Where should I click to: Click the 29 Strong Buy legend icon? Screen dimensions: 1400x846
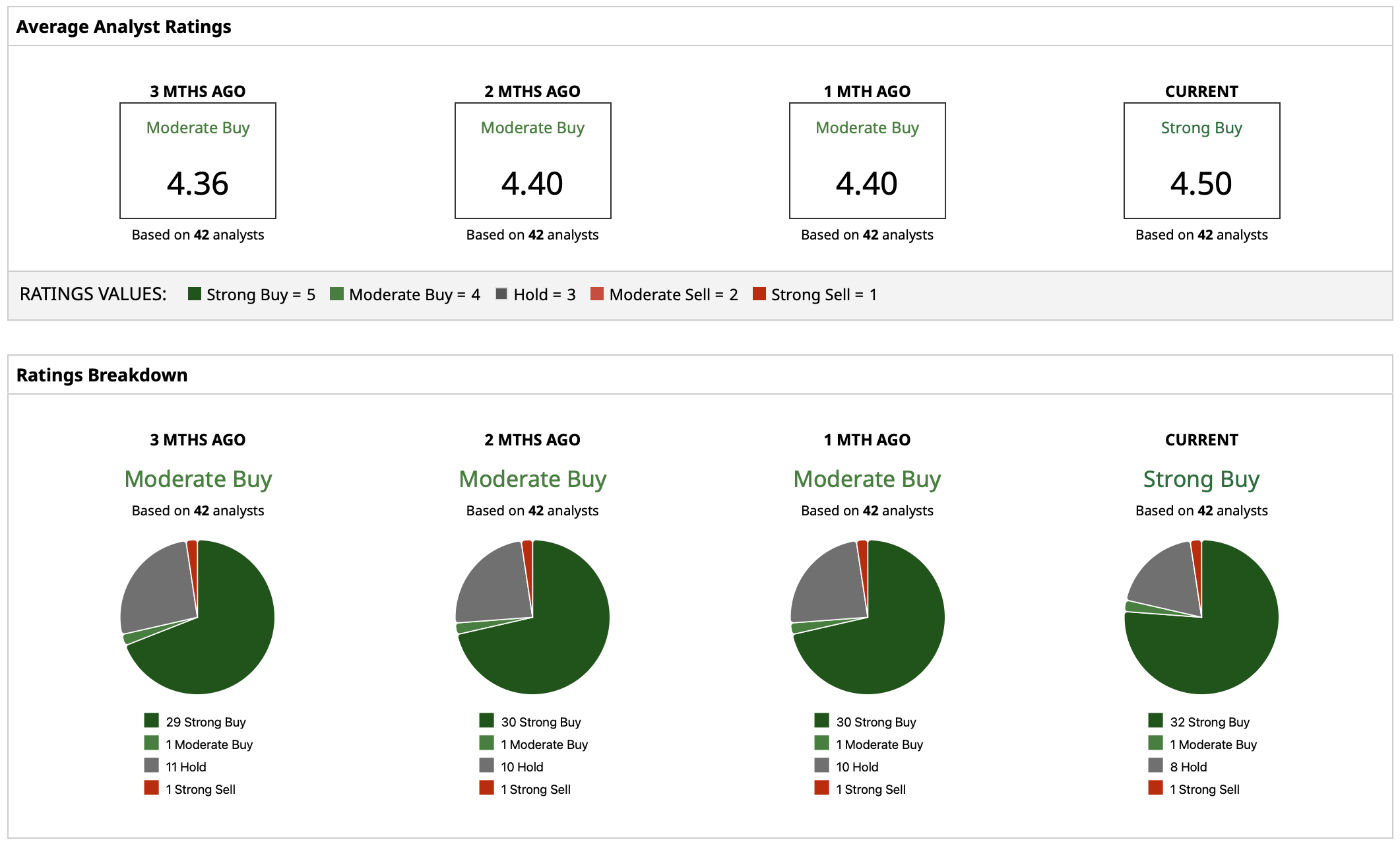152,720
